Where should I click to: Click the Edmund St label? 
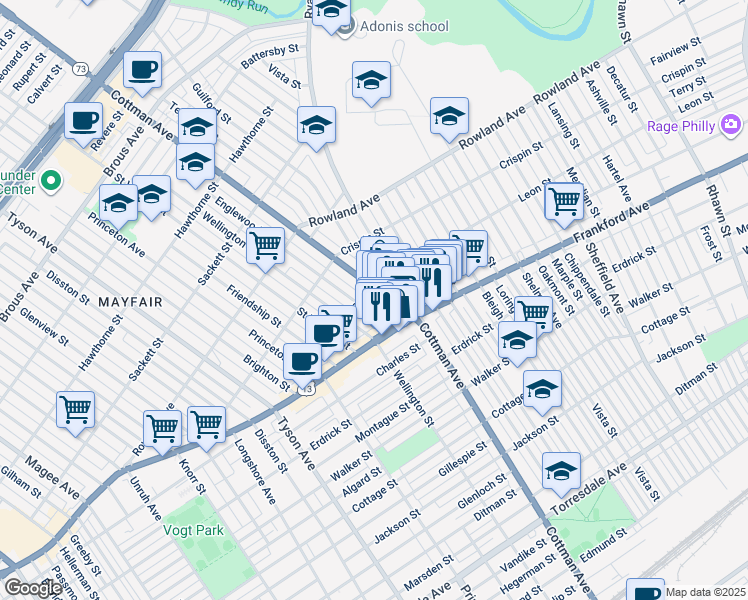pyautogui.click(x=603, y=545)
